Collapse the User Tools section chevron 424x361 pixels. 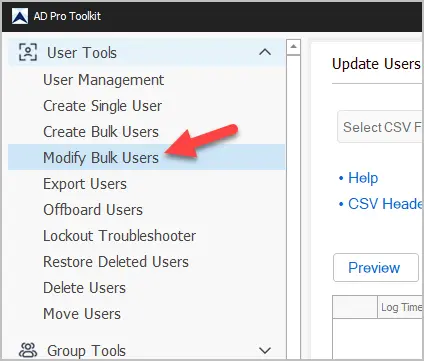coord(265,52)
